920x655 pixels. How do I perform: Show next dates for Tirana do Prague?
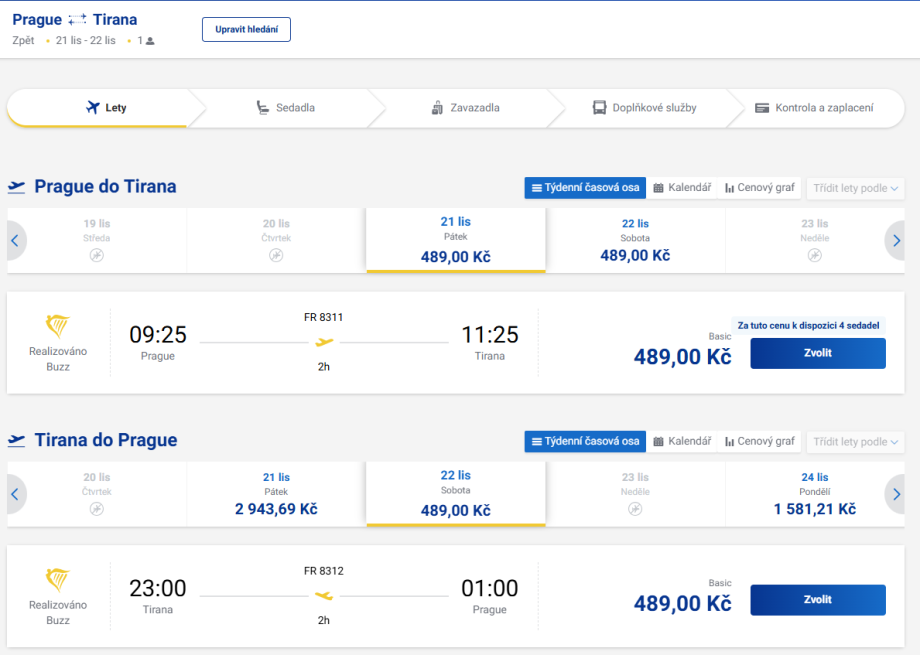[x=896, y=494]
